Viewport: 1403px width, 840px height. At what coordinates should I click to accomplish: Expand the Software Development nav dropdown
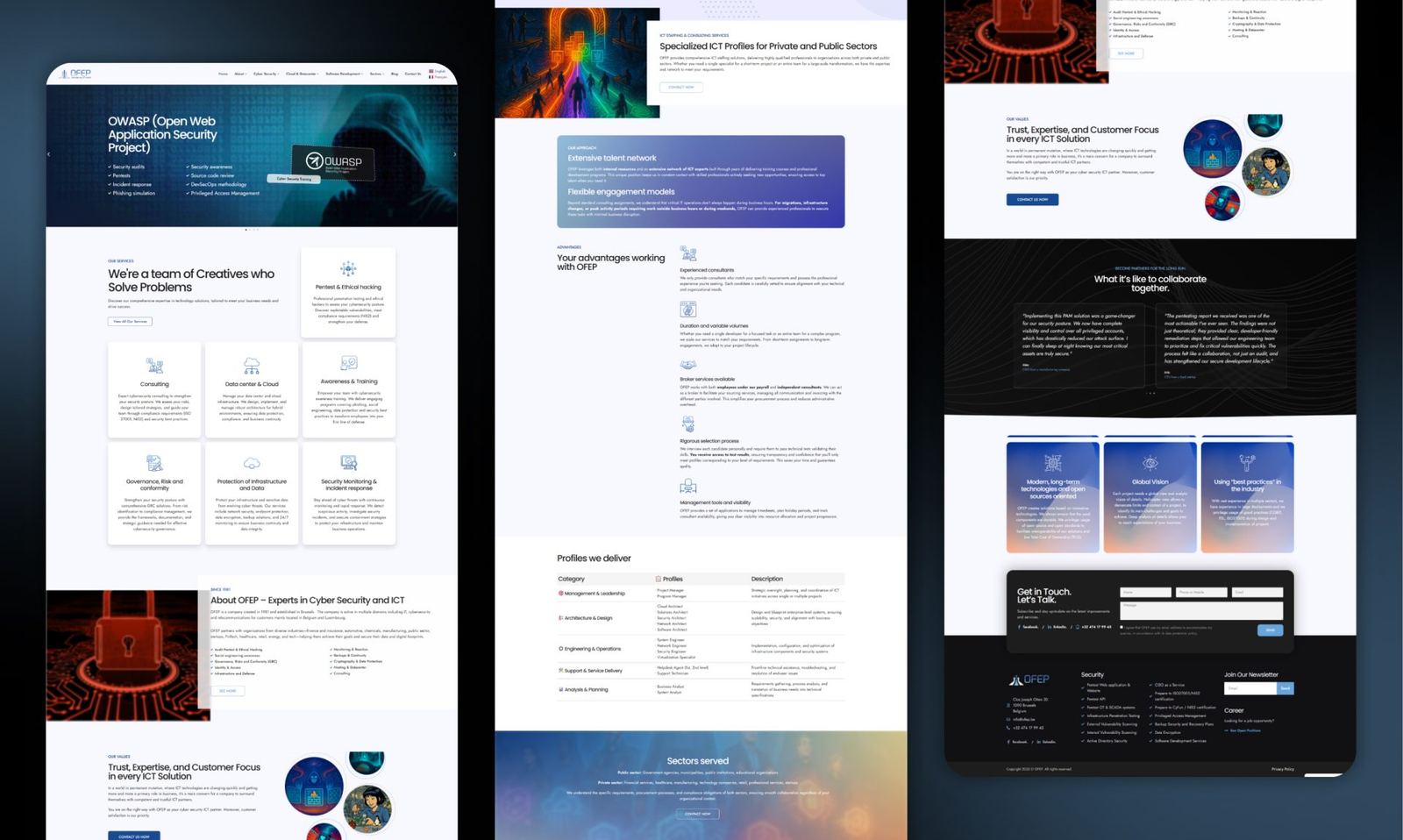pos(344,74)
